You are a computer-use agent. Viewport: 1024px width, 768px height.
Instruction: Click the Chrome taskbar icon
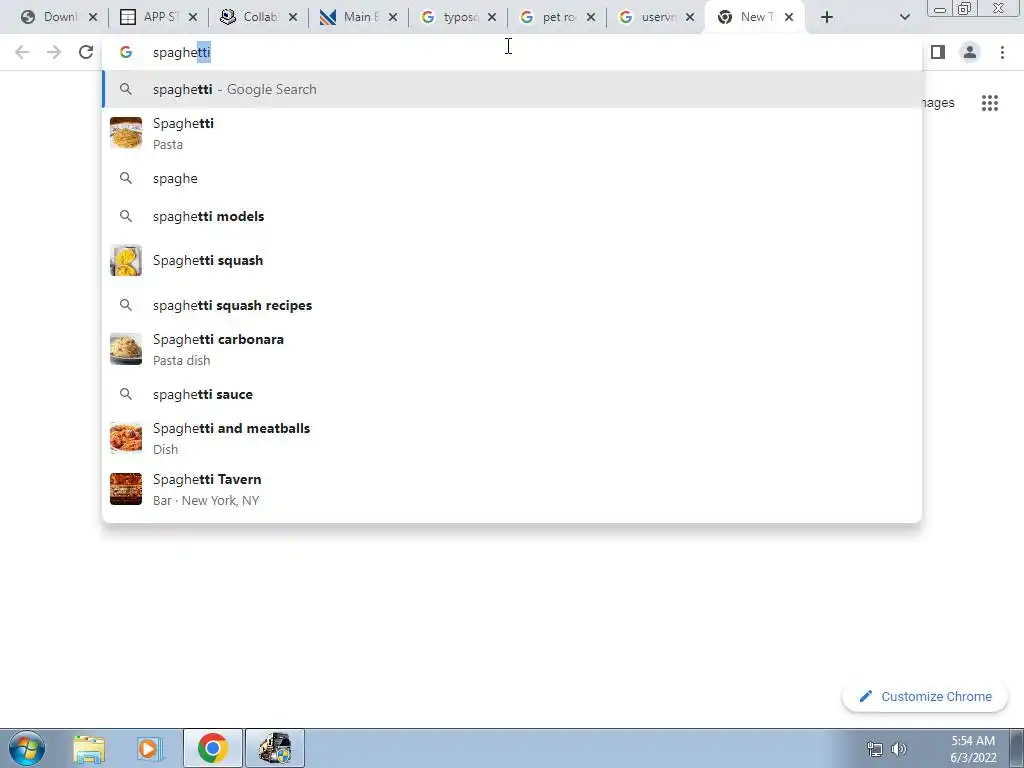point(212,748)
